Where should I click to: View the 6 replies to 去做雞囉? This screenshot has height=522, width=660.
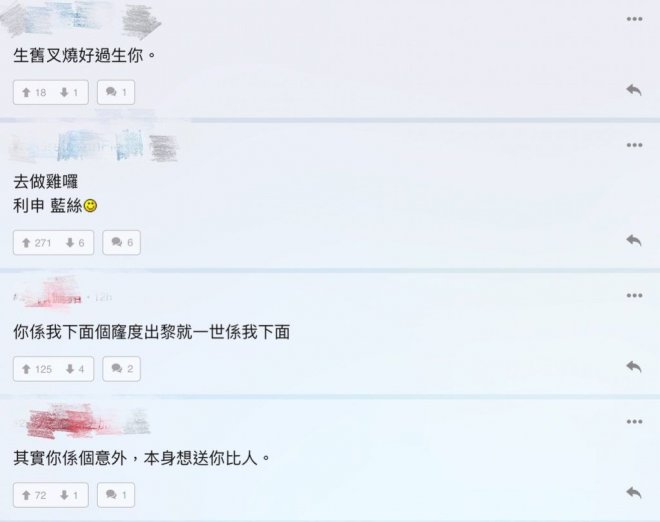pyautogui.click(x=122, y=242)
